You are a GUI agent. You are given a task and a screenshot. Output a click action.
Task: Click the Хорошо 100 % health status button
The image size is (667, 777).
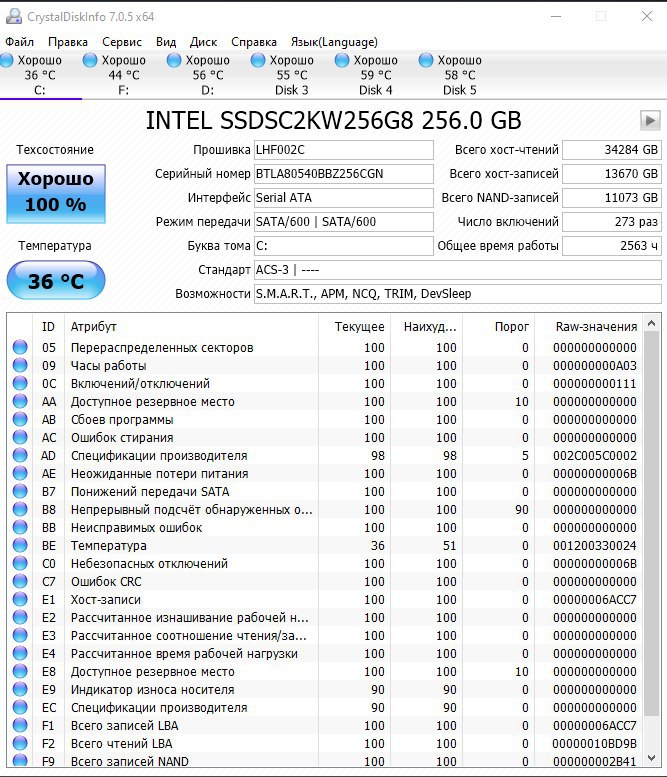56,194
